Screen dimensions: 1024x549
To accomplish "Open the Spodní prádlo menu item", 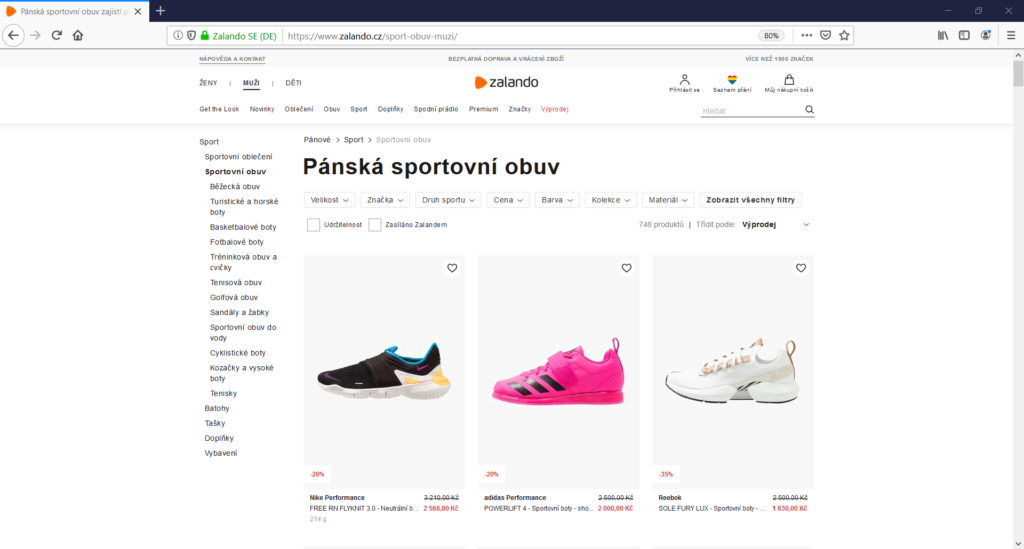I will pos(436,109).
